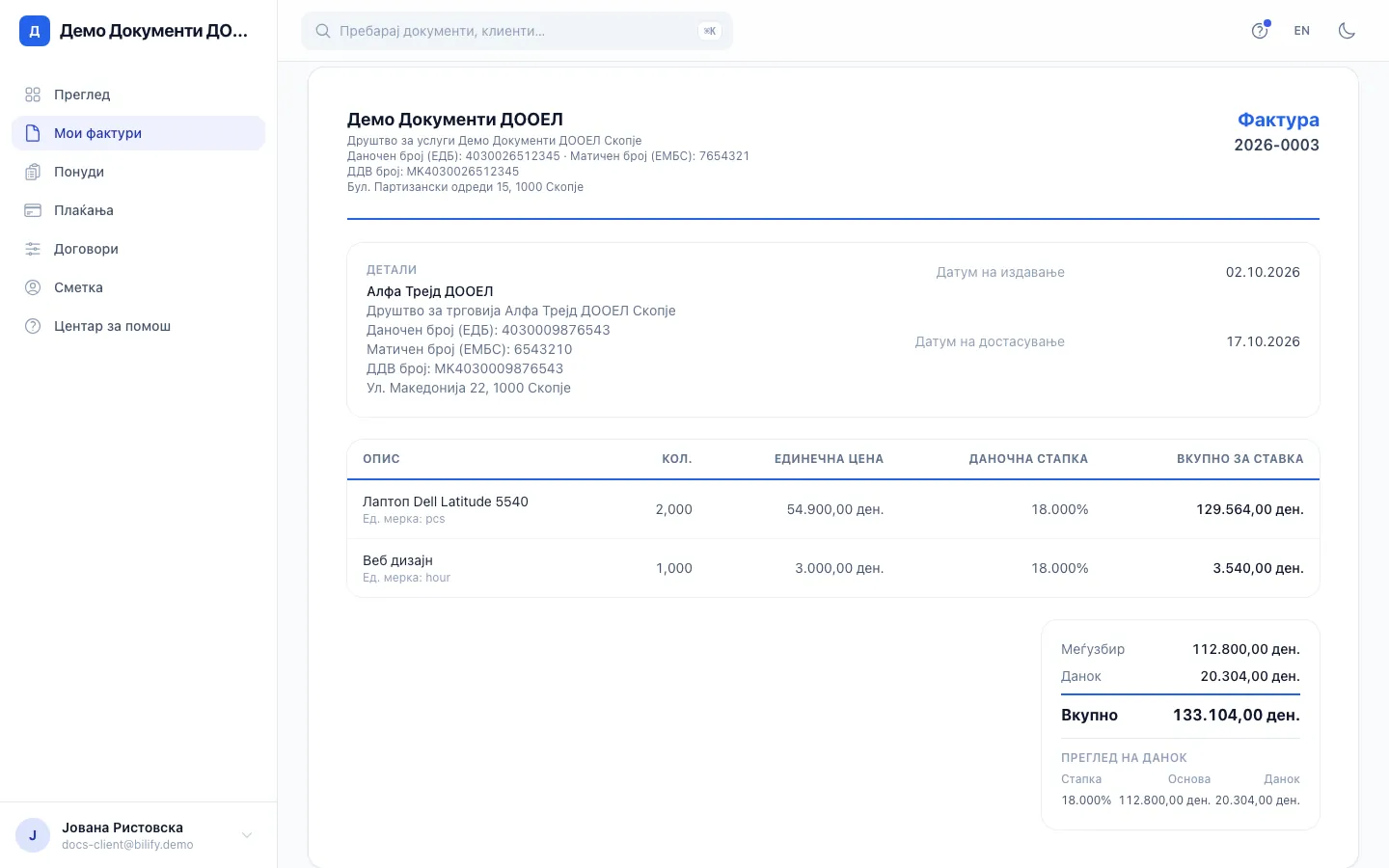Open the Преглед menu item
Screen dimensions: 1389x868
click(x=138, y=95)
